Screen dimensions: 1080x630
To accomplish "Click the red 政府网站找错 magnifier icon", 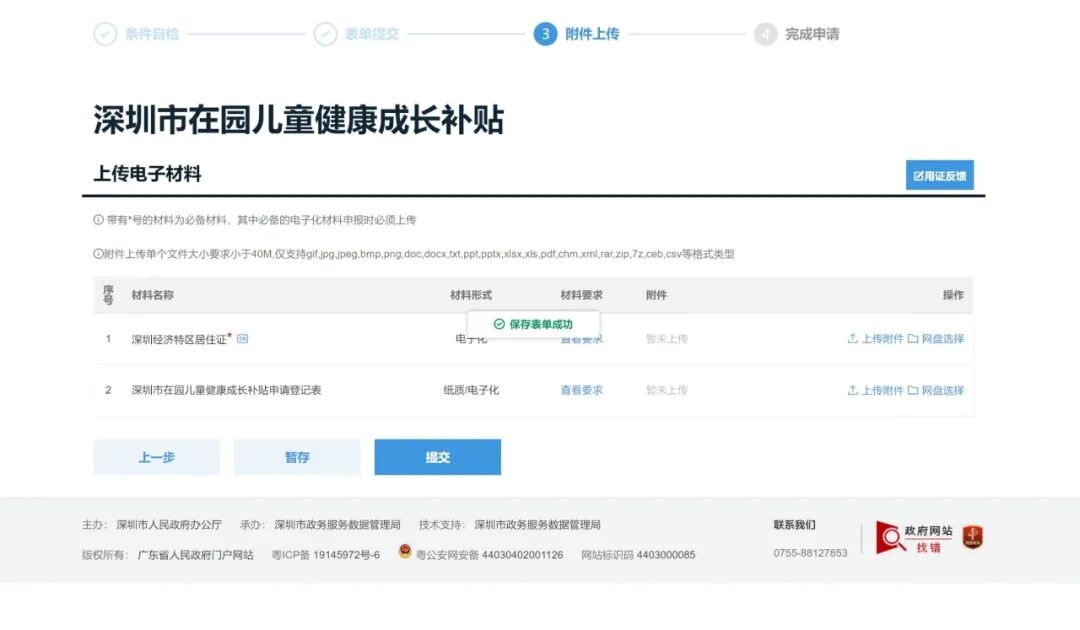I will click(x=890, y=537).
